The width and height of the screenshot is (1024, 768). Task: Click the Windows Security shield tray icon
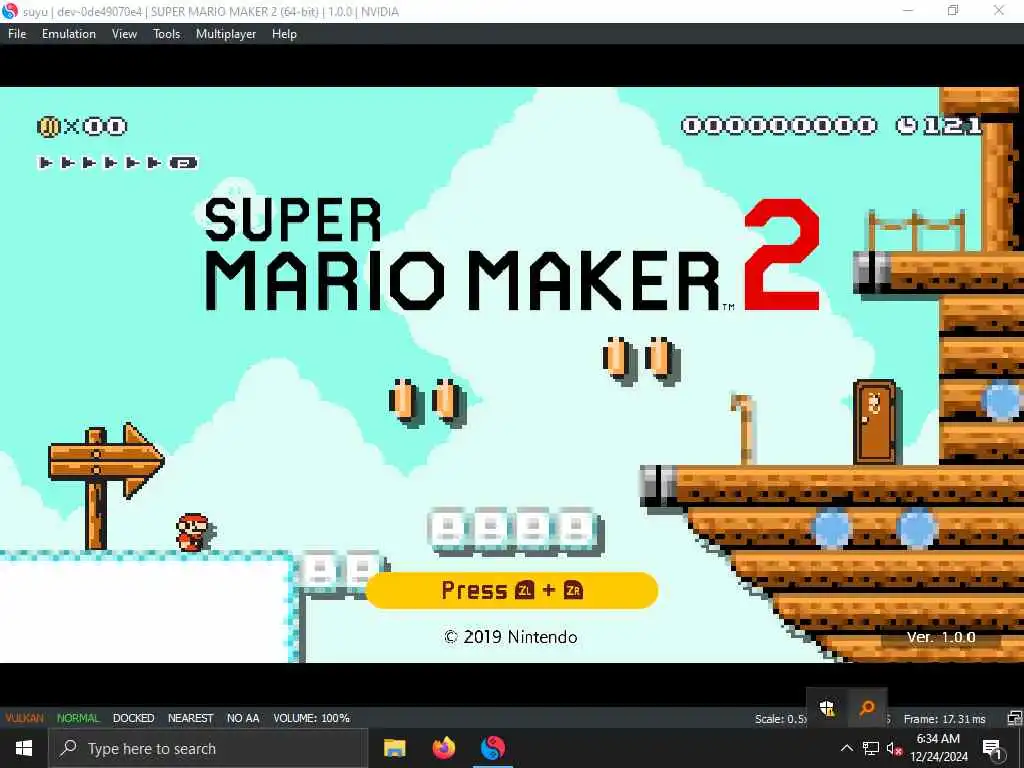tap(827, 708)
